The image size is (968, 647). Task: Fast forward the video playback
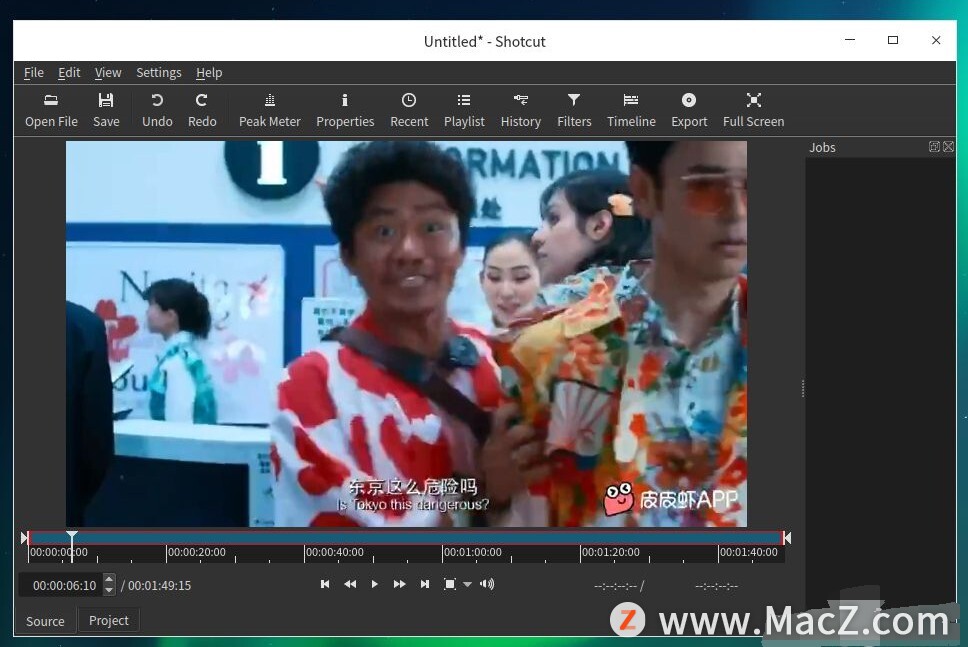[399, 584]
